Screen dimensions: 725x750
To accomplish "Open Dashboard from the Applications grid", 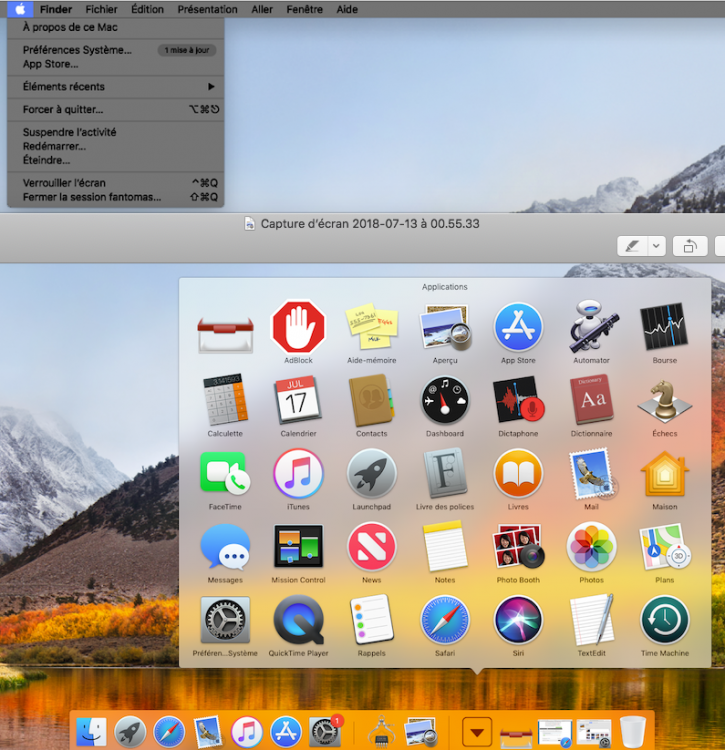I will pyautogui.click(x=445, y=400).
